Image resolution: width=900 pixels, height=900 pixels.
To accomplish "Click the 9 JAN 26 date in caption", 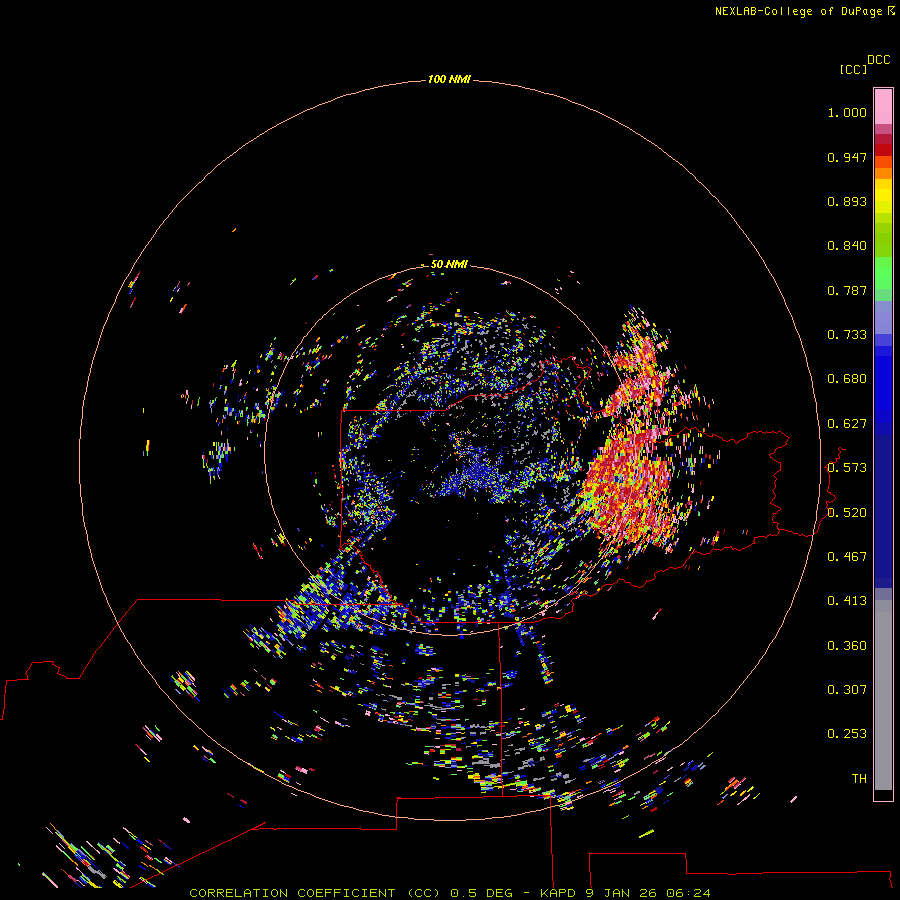I will point(623,893).
